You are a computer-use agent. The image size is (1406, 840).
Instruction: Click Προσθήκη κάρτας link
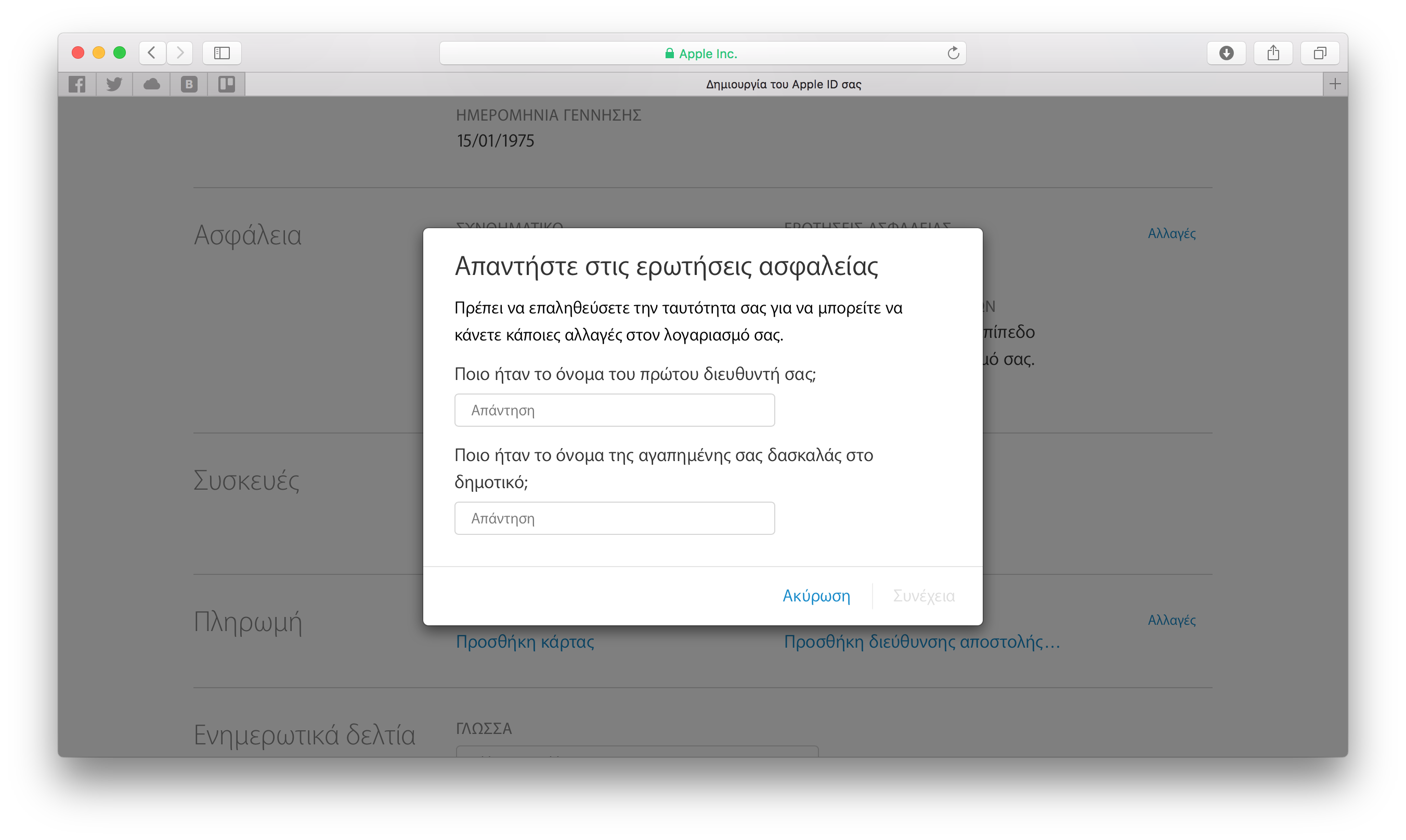(525, 641)
